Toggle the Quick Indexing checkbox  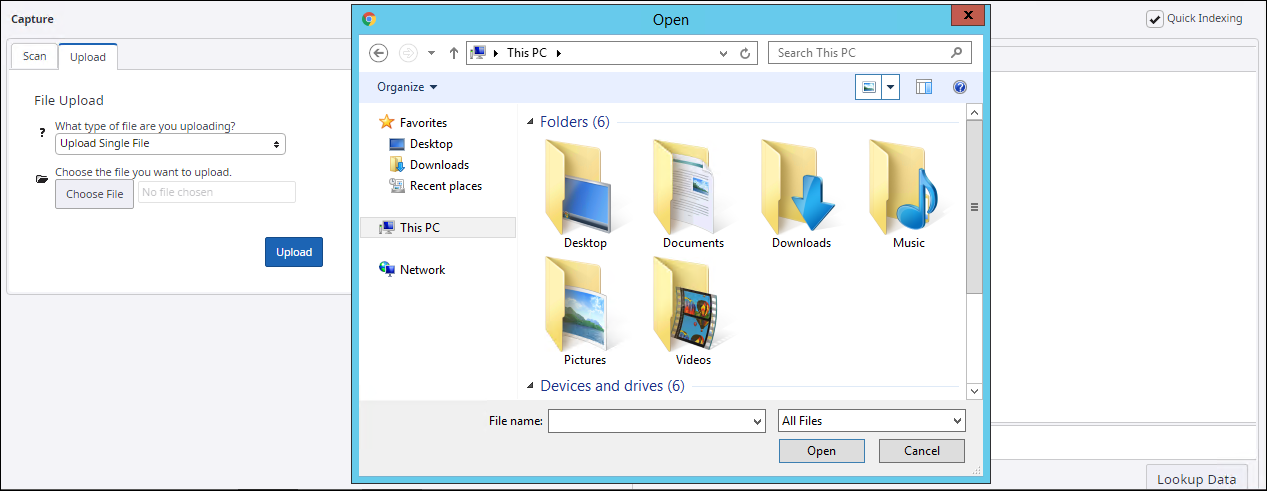(1155, 19)
